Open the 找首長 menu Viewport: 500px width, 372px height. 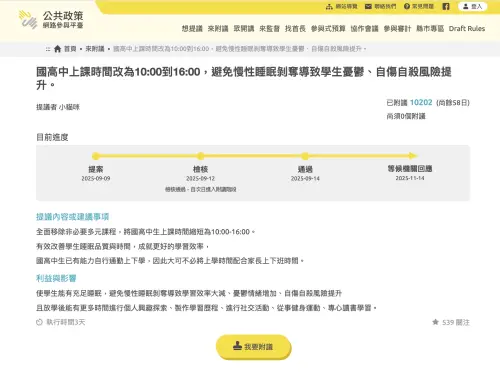pyautogui.click(x=295, y=29)
